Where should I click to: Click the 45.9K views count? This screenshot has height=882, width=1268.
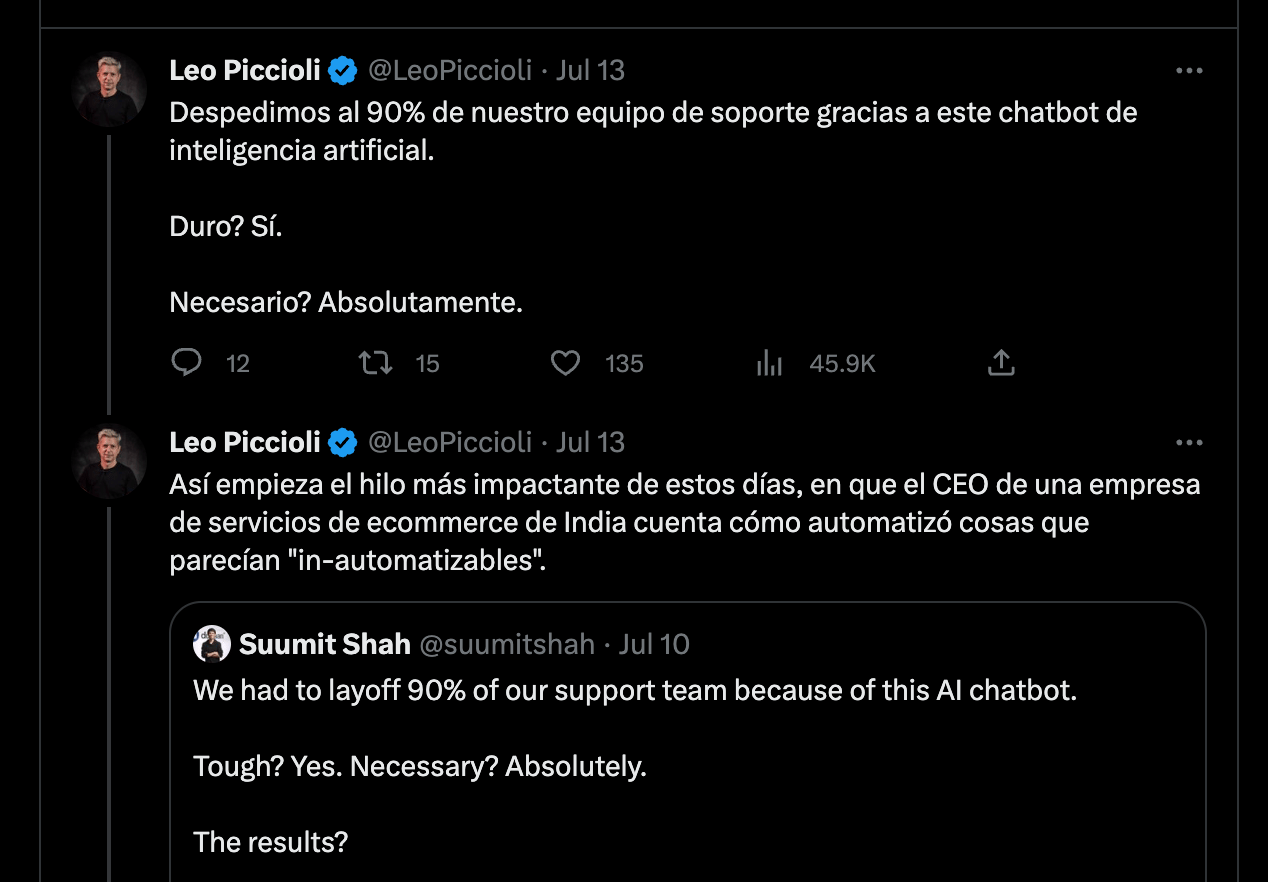pos(842,364)
